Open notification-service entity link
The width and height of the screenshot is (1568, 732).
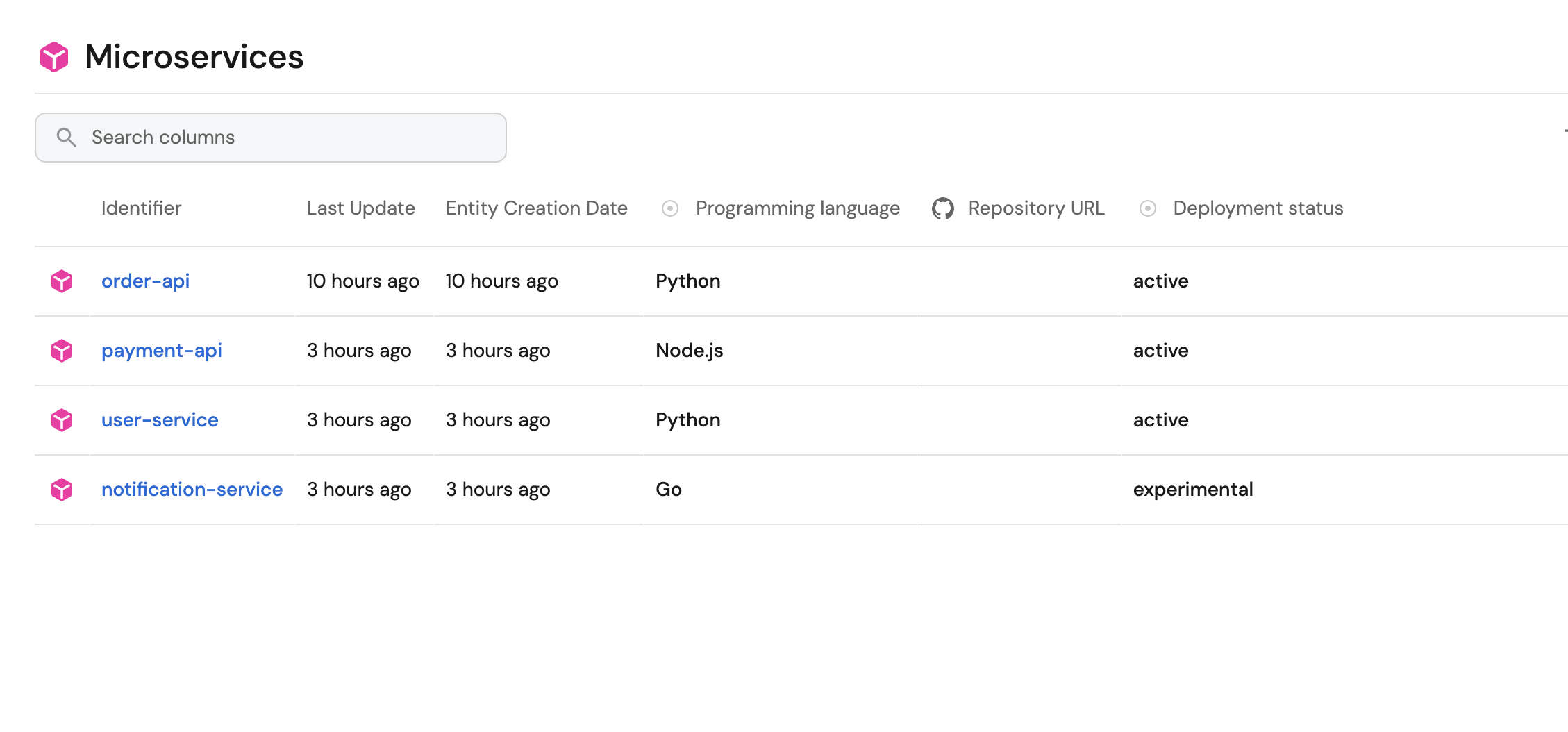[x=192, y=490]
